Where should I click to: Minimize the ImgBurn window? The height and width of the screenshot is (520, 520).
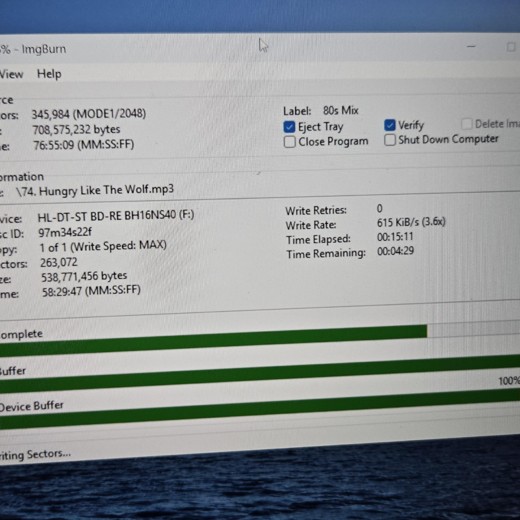[x=471, y=46]
